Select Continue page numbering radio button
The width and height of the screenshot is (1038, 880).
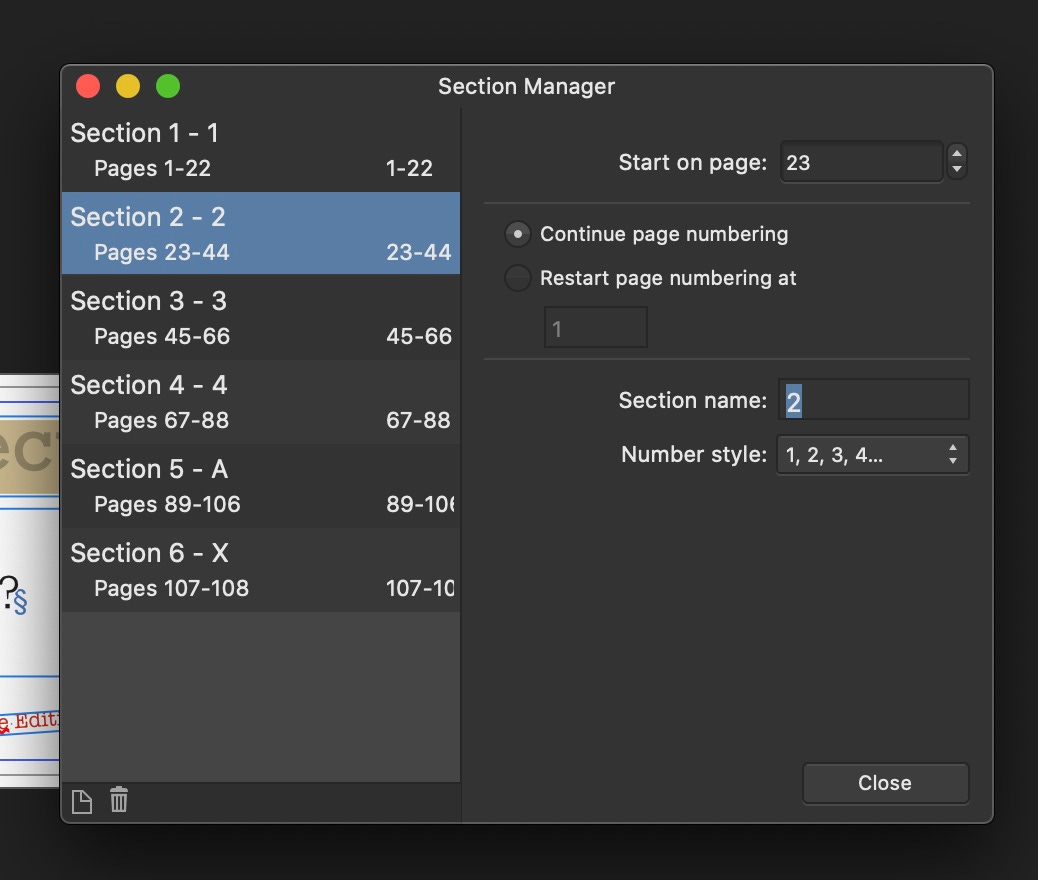(517, 235)
